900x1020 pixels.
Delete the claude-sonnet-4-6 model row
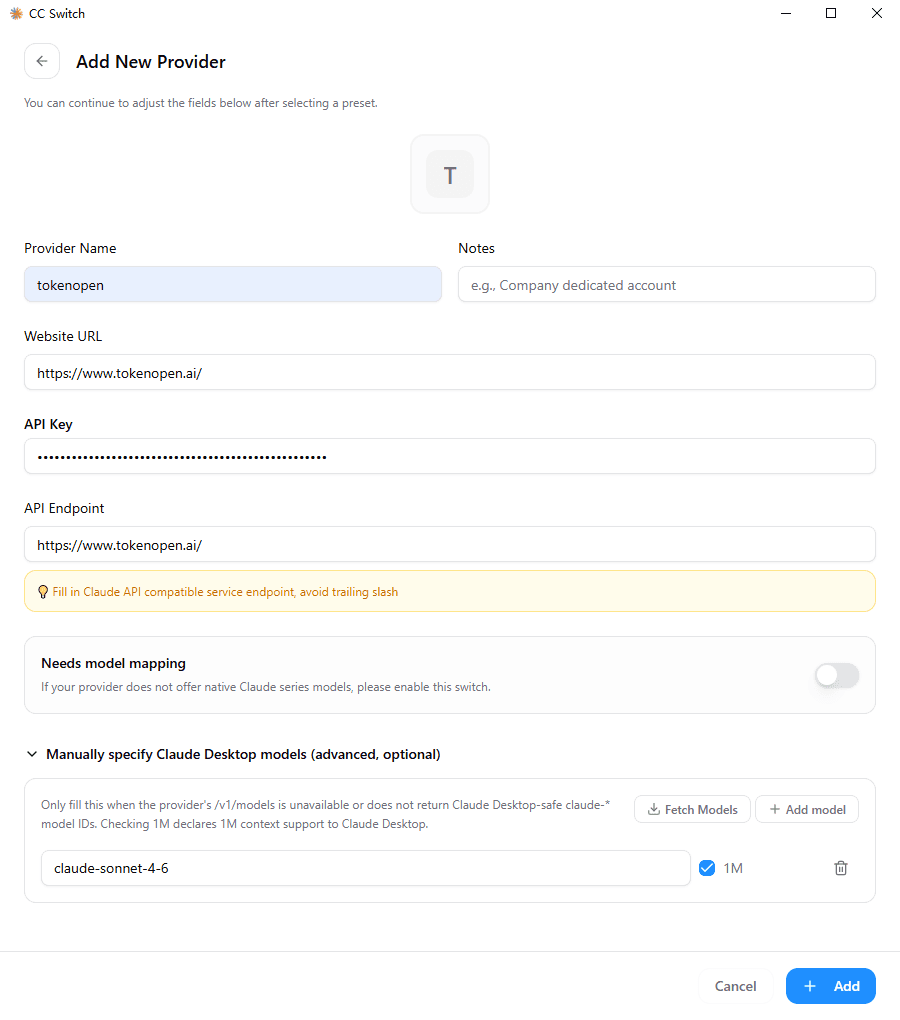(840, 868)
